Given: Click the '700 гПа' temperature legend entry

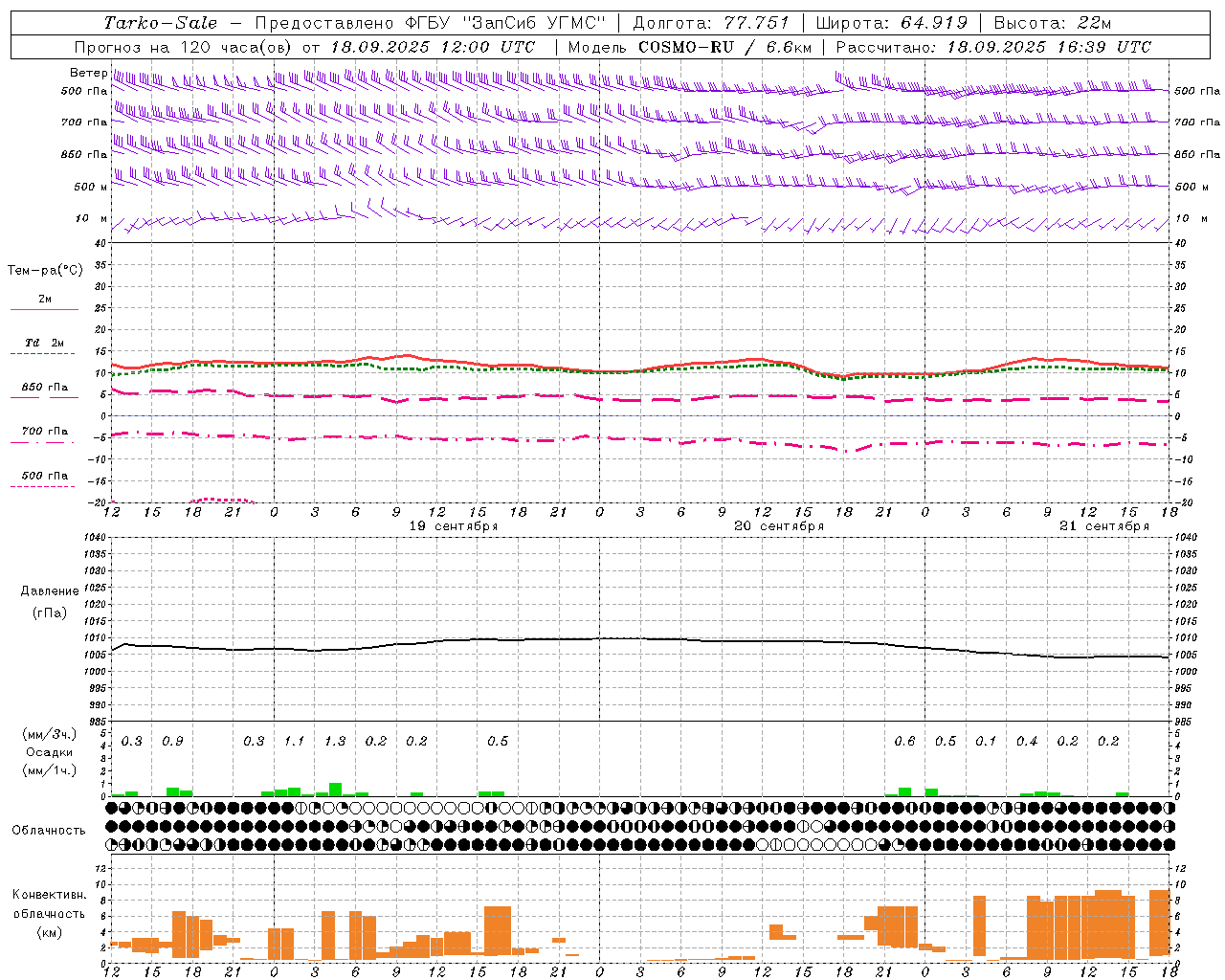Looking at the screenshot, I should (45, 432).
